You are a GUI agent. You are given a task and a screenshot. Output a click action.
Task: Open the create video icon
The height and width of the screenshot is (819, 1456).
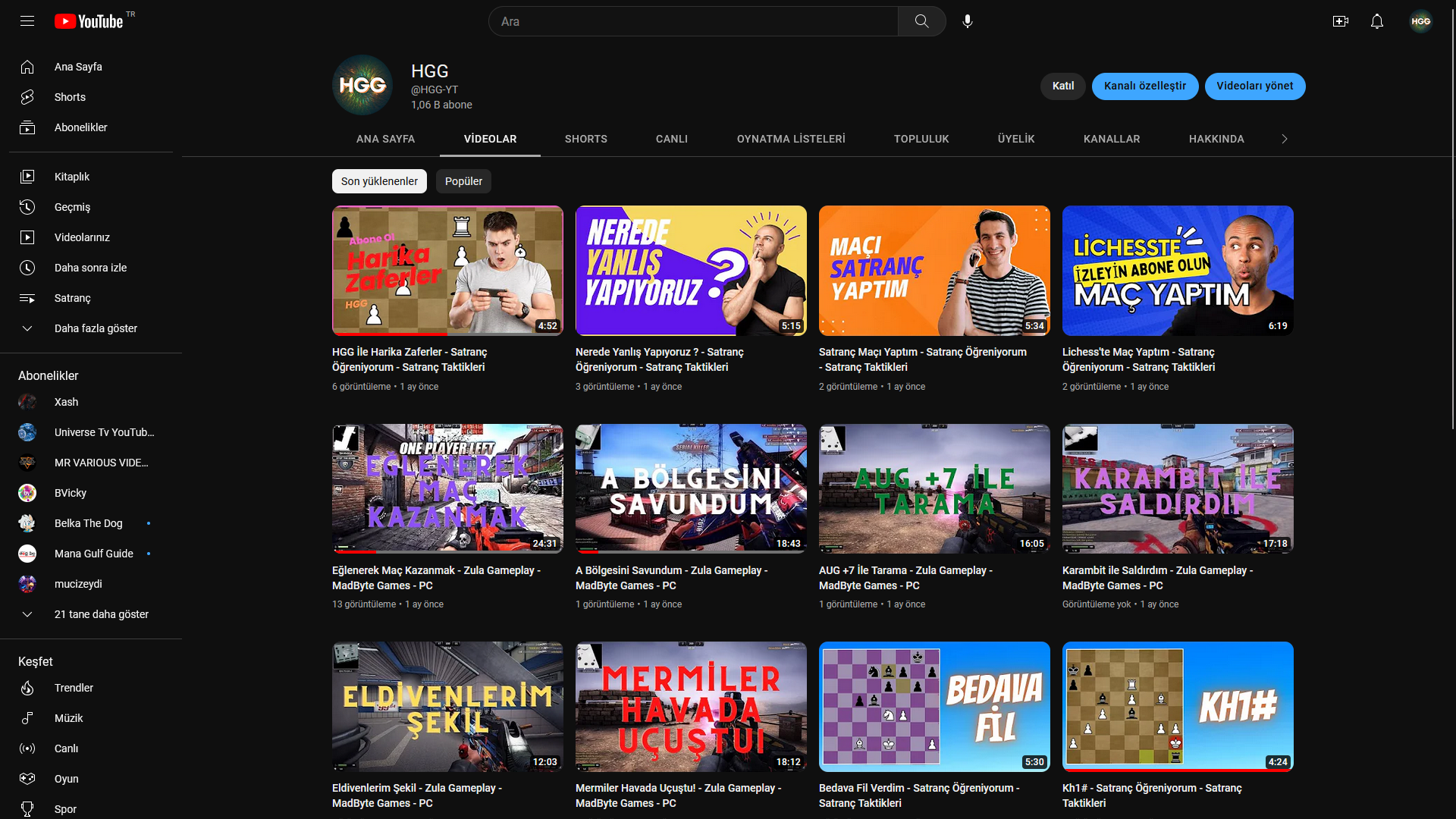(x=1340, y=21)
